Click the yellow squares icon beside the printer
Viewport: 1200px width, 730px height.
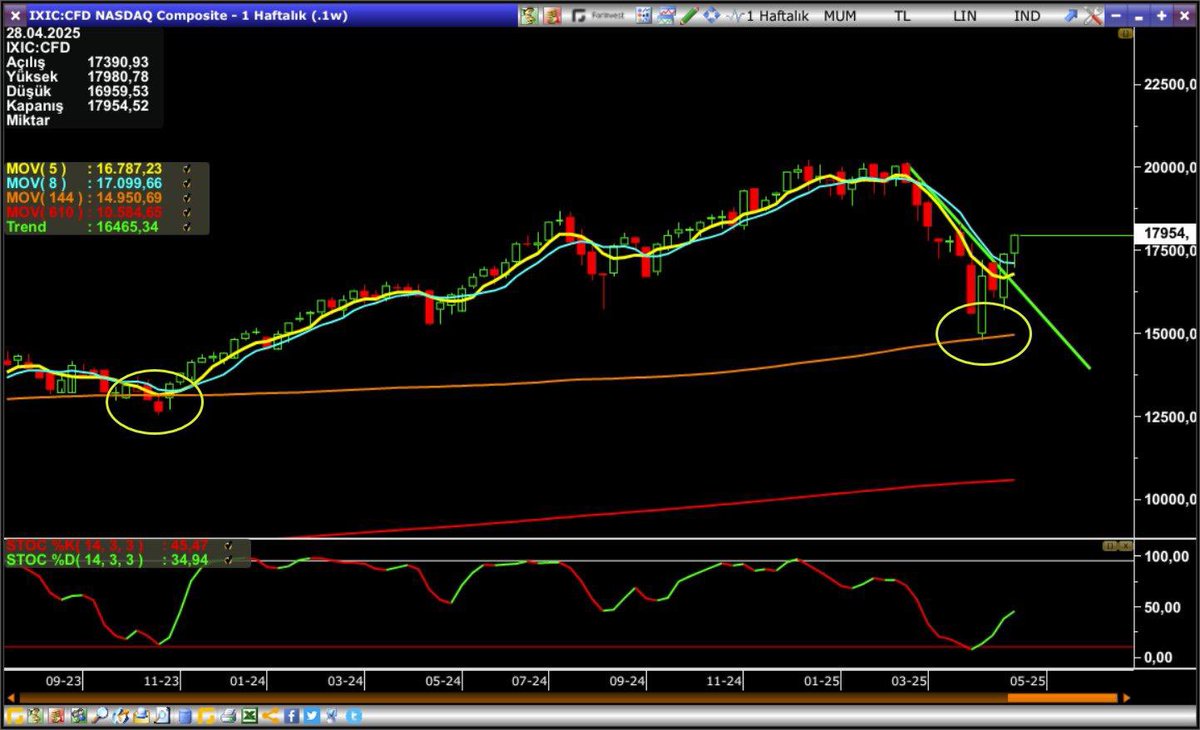[x=206, y=716]
